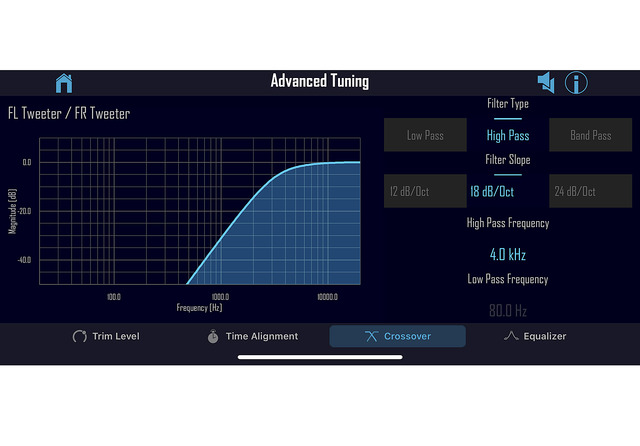Select the High Pass filter type
This screenshot has height=446, width=640.
click(508, 135)
